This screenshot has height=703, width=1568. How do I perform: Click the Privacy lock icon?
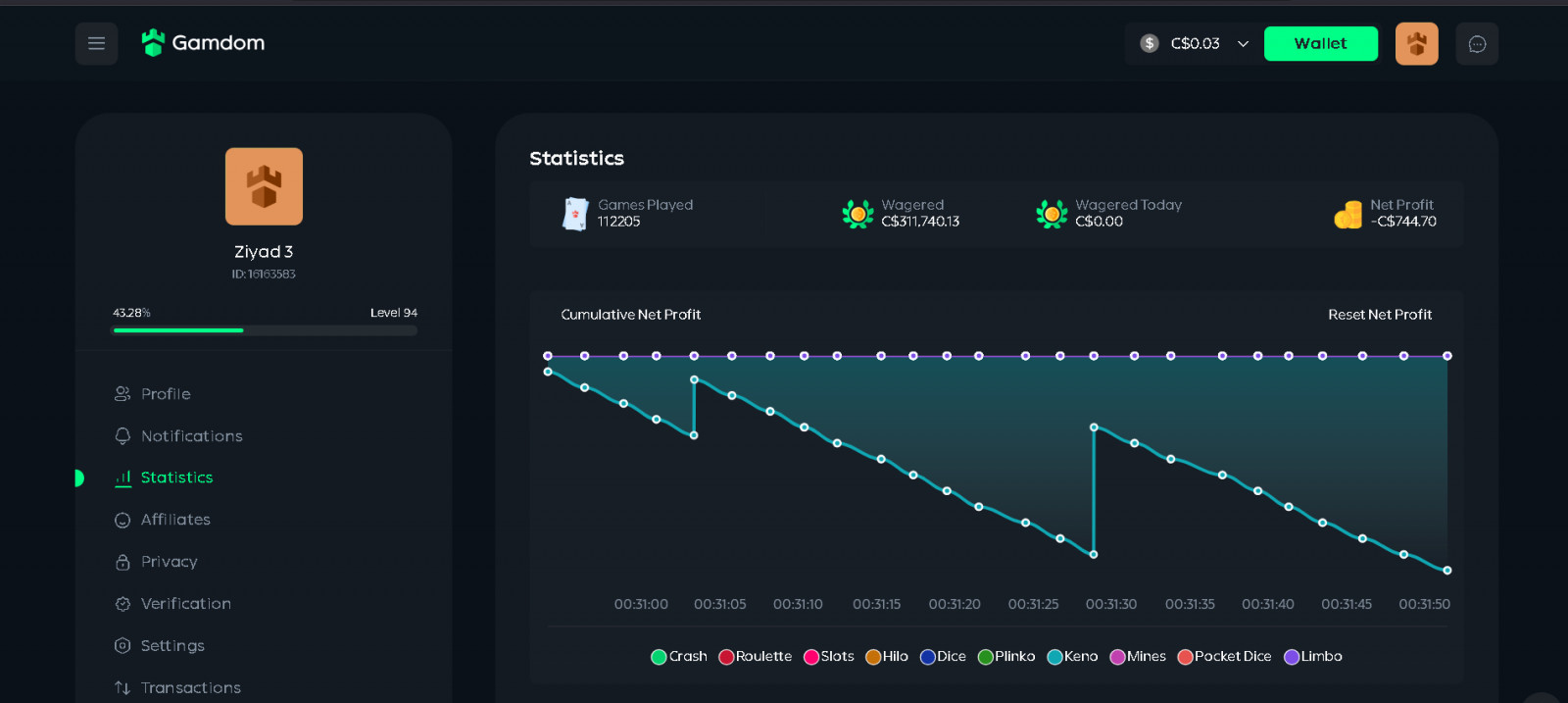pyautogui.click(x=122, y=562)
